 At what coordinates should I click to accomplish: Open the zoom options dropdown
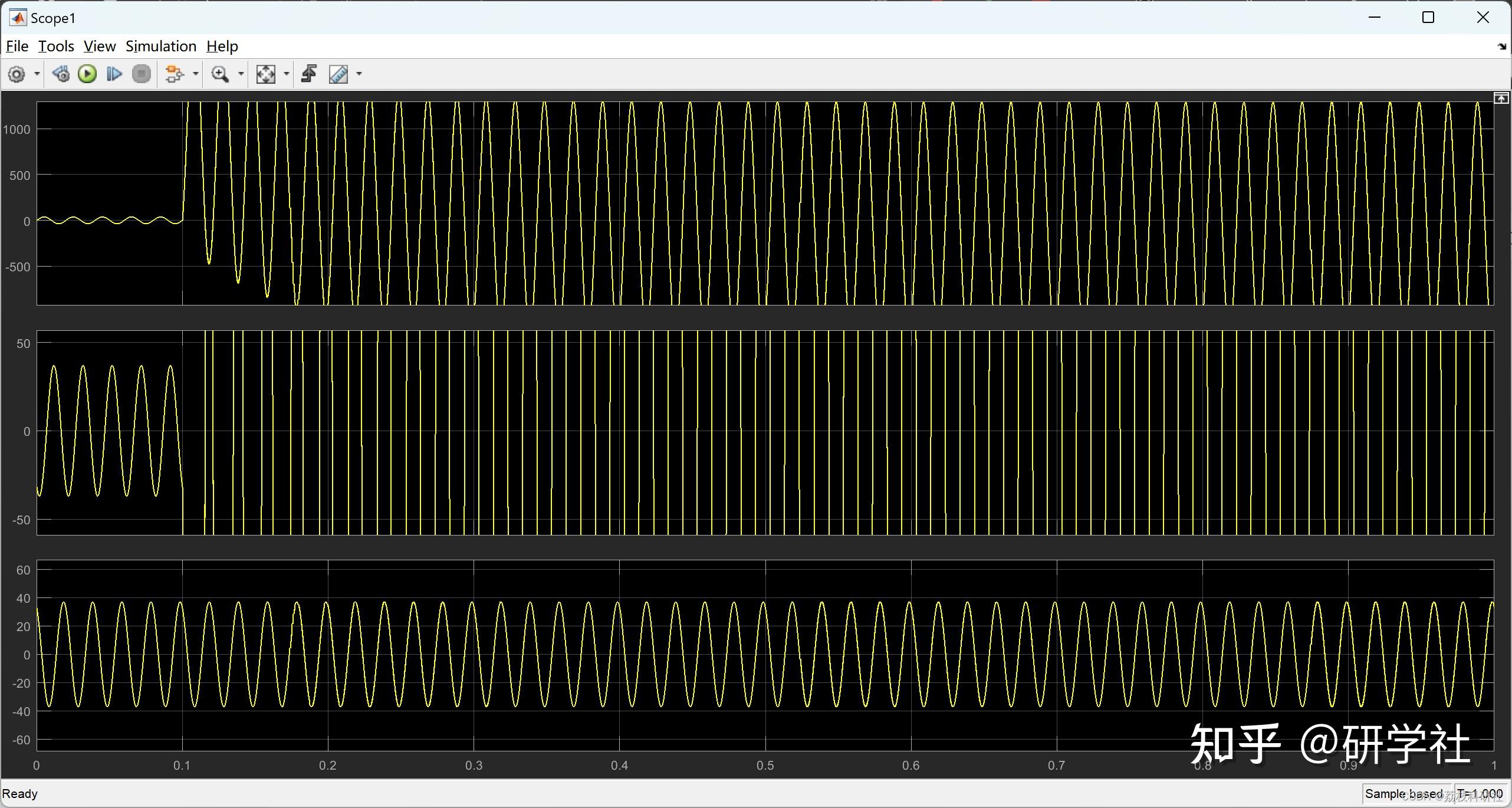point(240,74)
